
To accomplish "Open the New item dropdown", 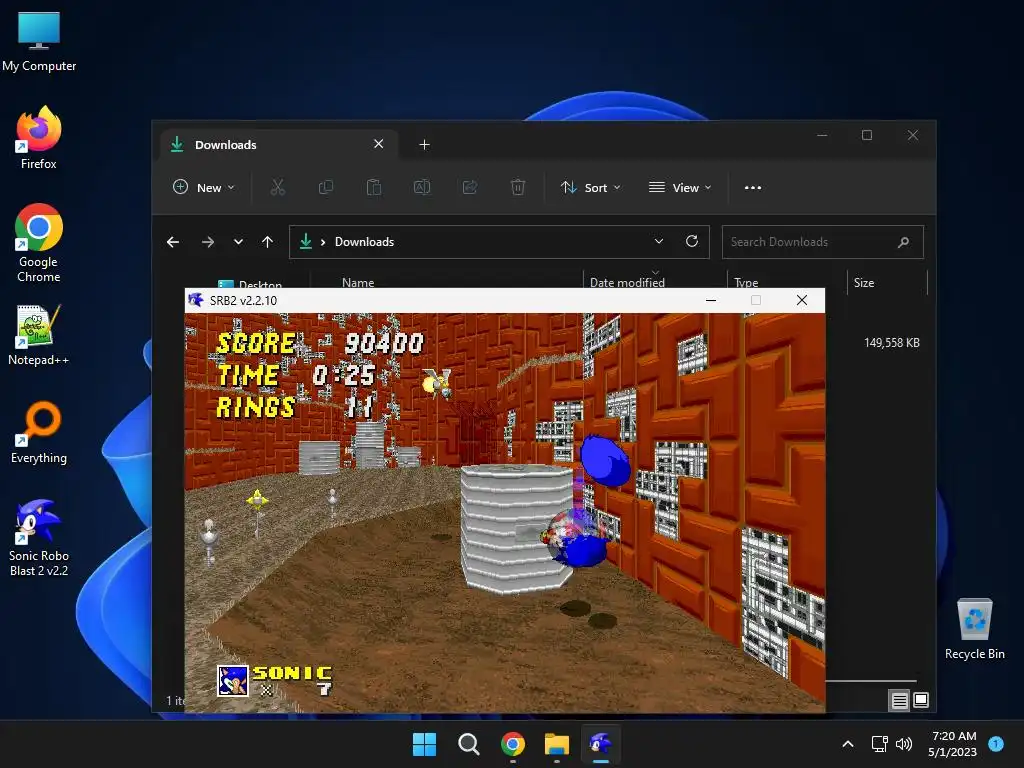I will point(203,187).
